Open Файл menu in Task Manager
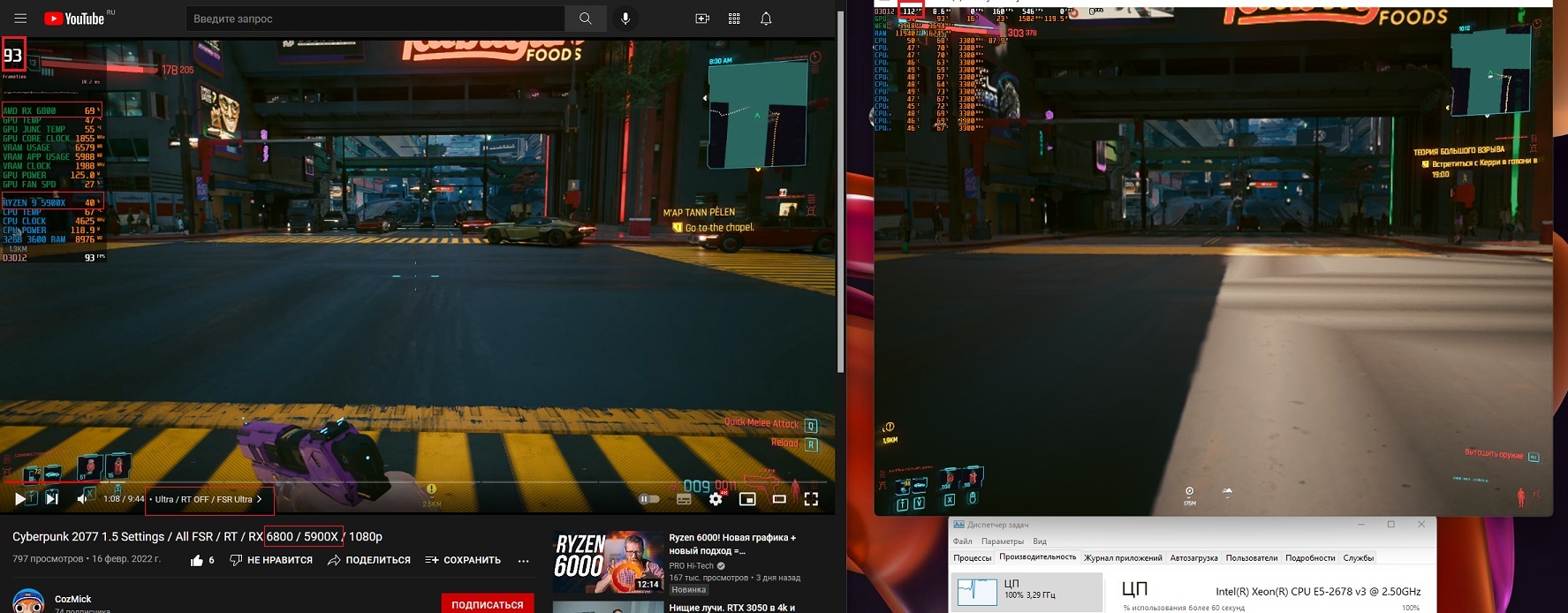The image size is (1568, 613). click(963, 541)
